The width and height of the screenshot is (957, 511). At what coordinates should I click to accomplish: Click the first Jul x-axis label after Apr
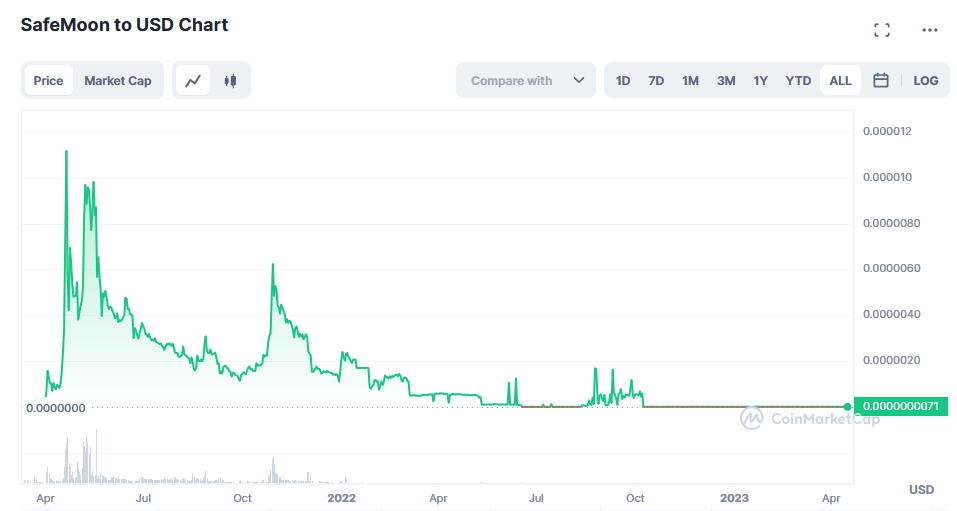point(143,498)
